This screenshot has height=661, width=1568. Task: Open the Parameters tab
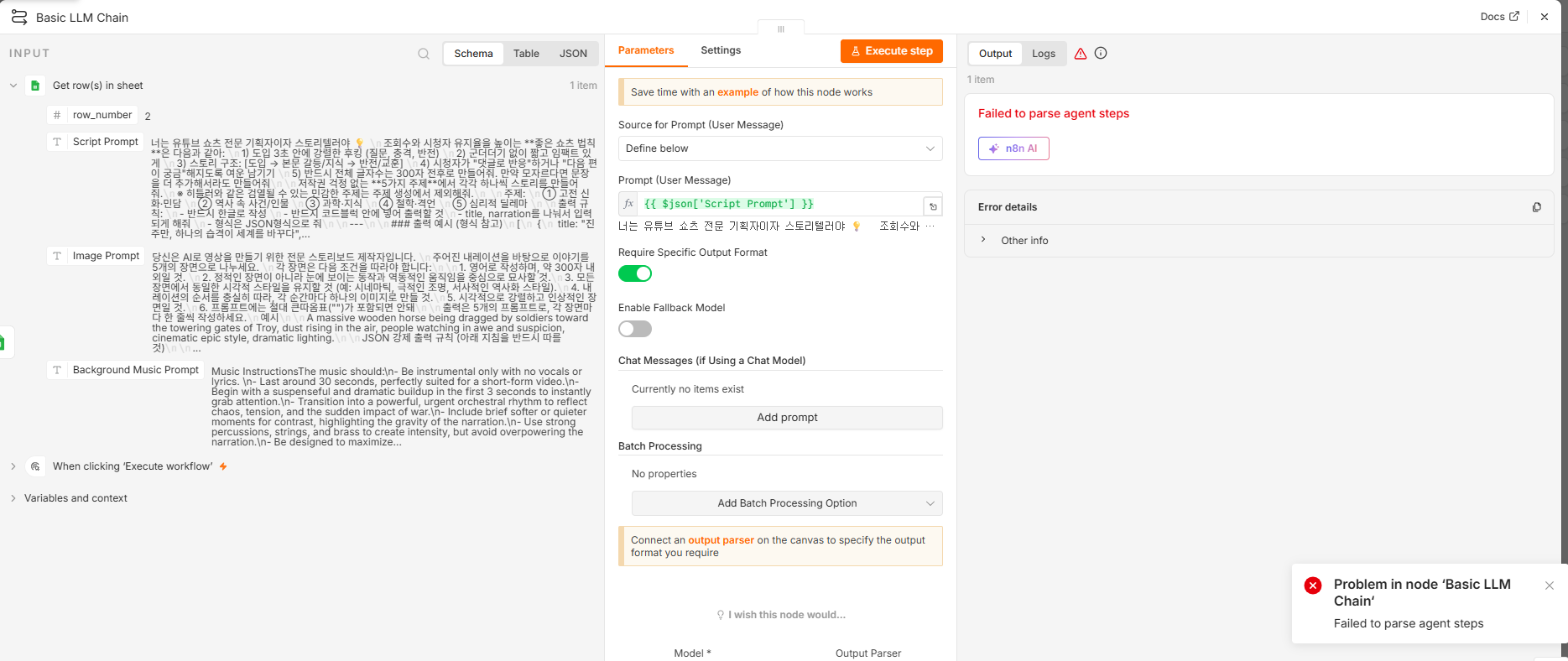[646, 50]
